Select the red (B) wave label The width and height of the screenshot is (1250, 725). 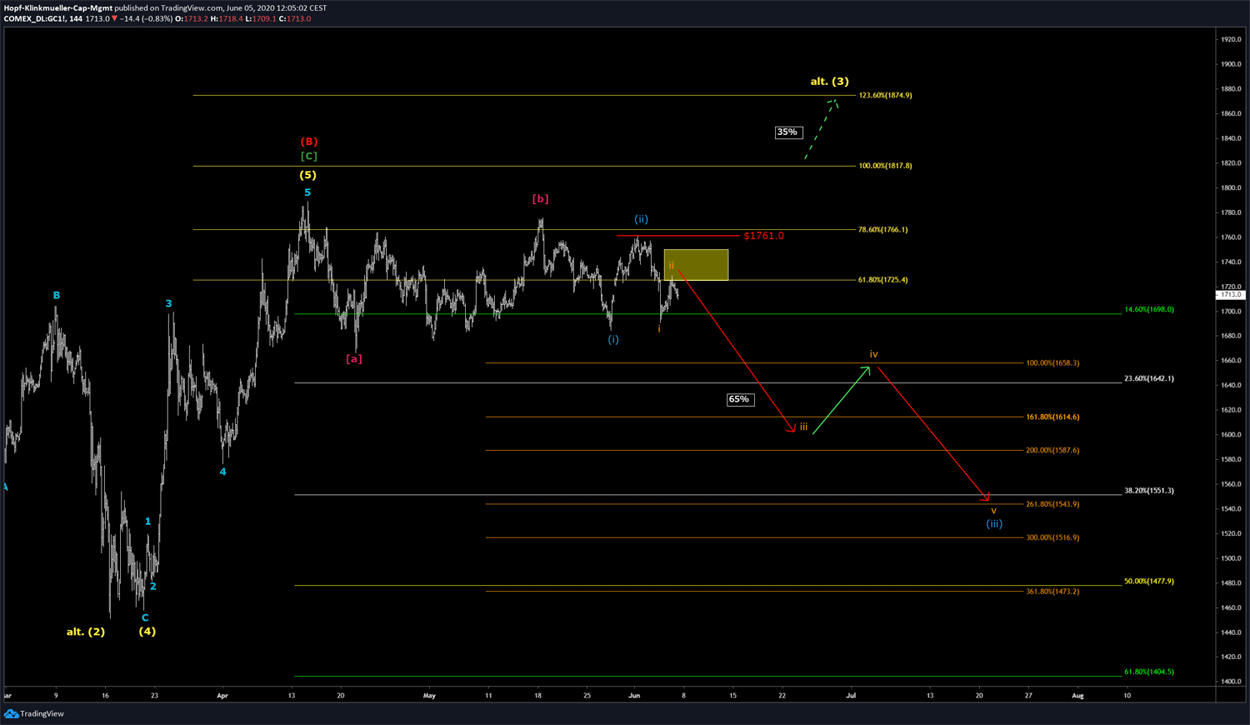[x=309, y=142]
